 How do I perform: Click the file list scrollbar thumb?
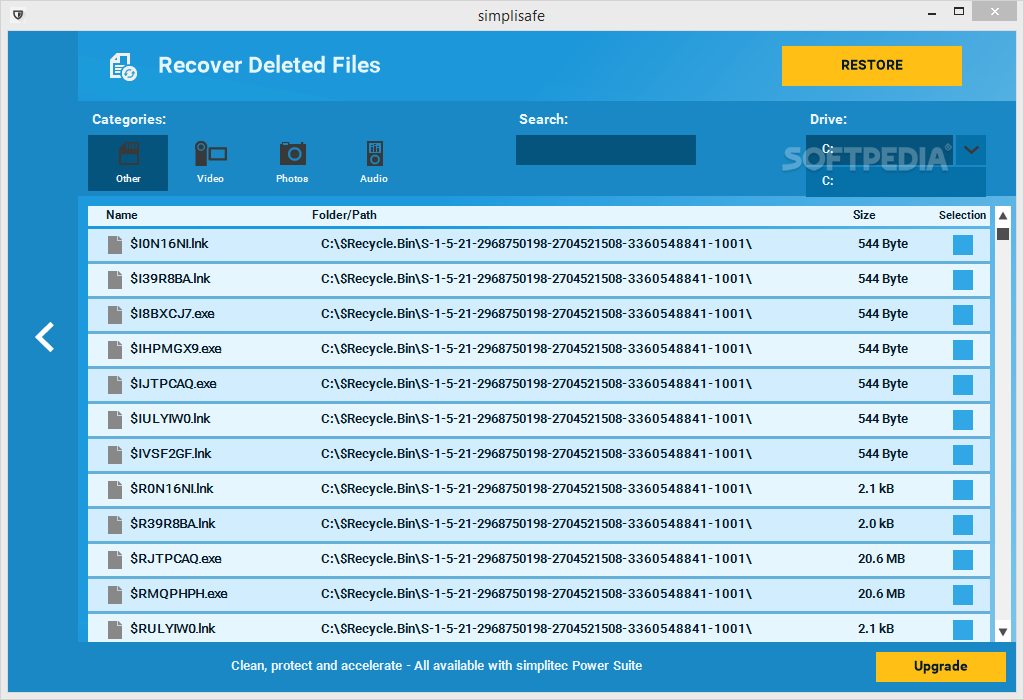pos(1003,234)
